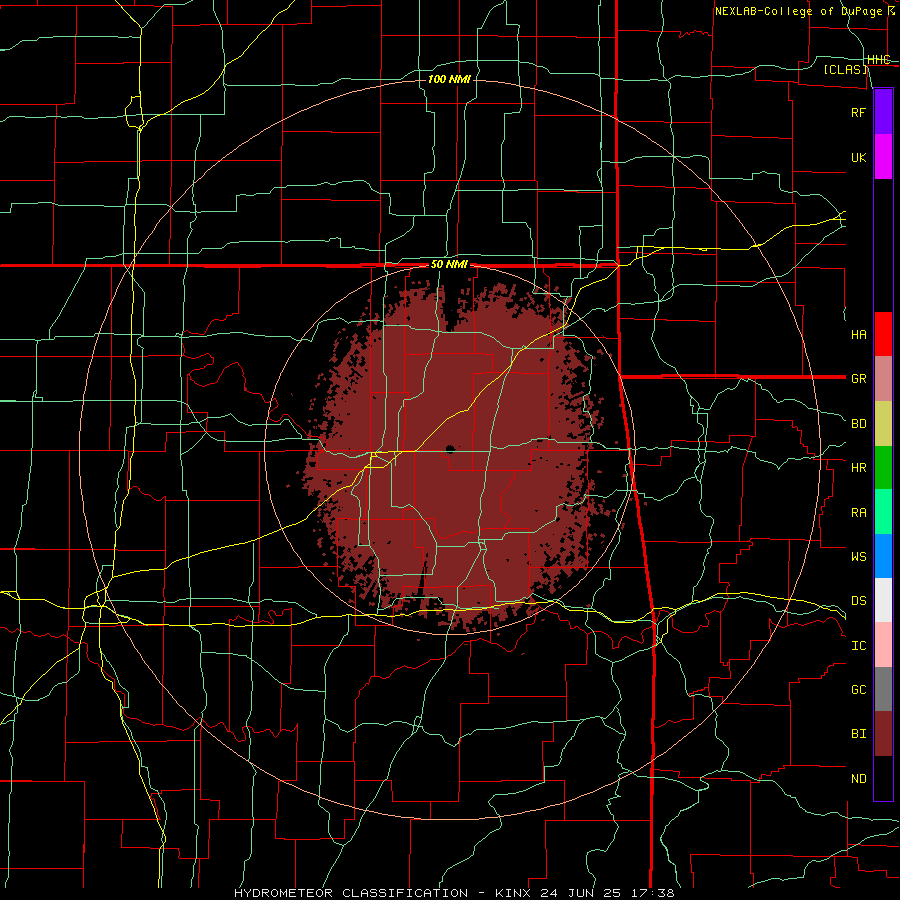Click the UK legend label

pos(858,157)
